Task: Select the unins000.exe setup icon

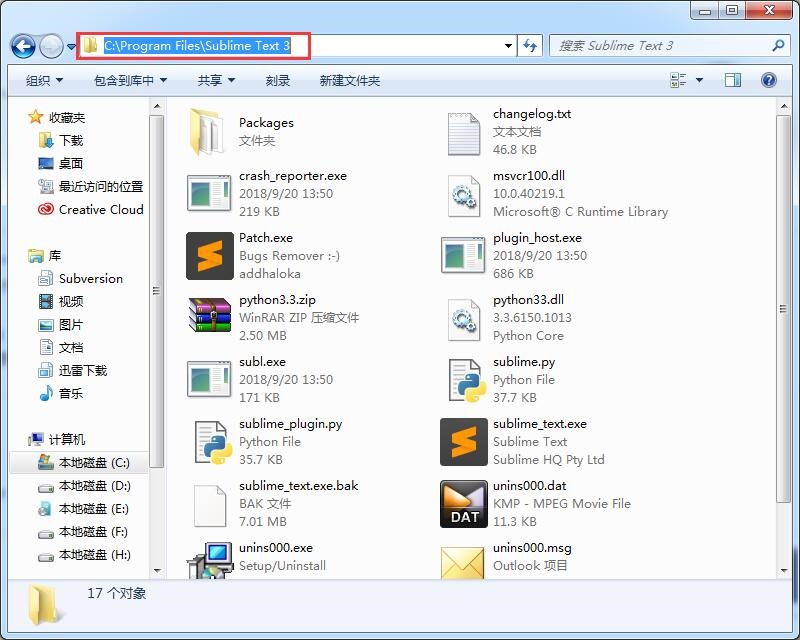Action: pyautogui.click(x=210, y=560)
